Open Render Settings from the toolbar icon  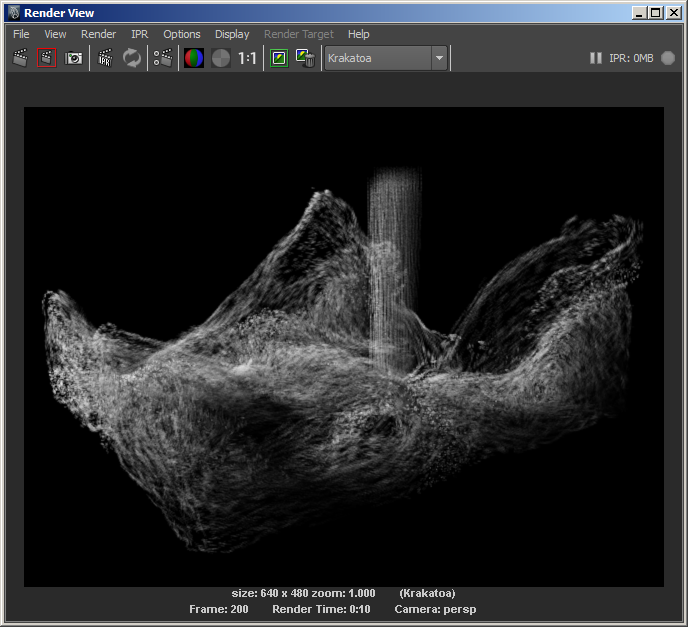pos(162,58)
